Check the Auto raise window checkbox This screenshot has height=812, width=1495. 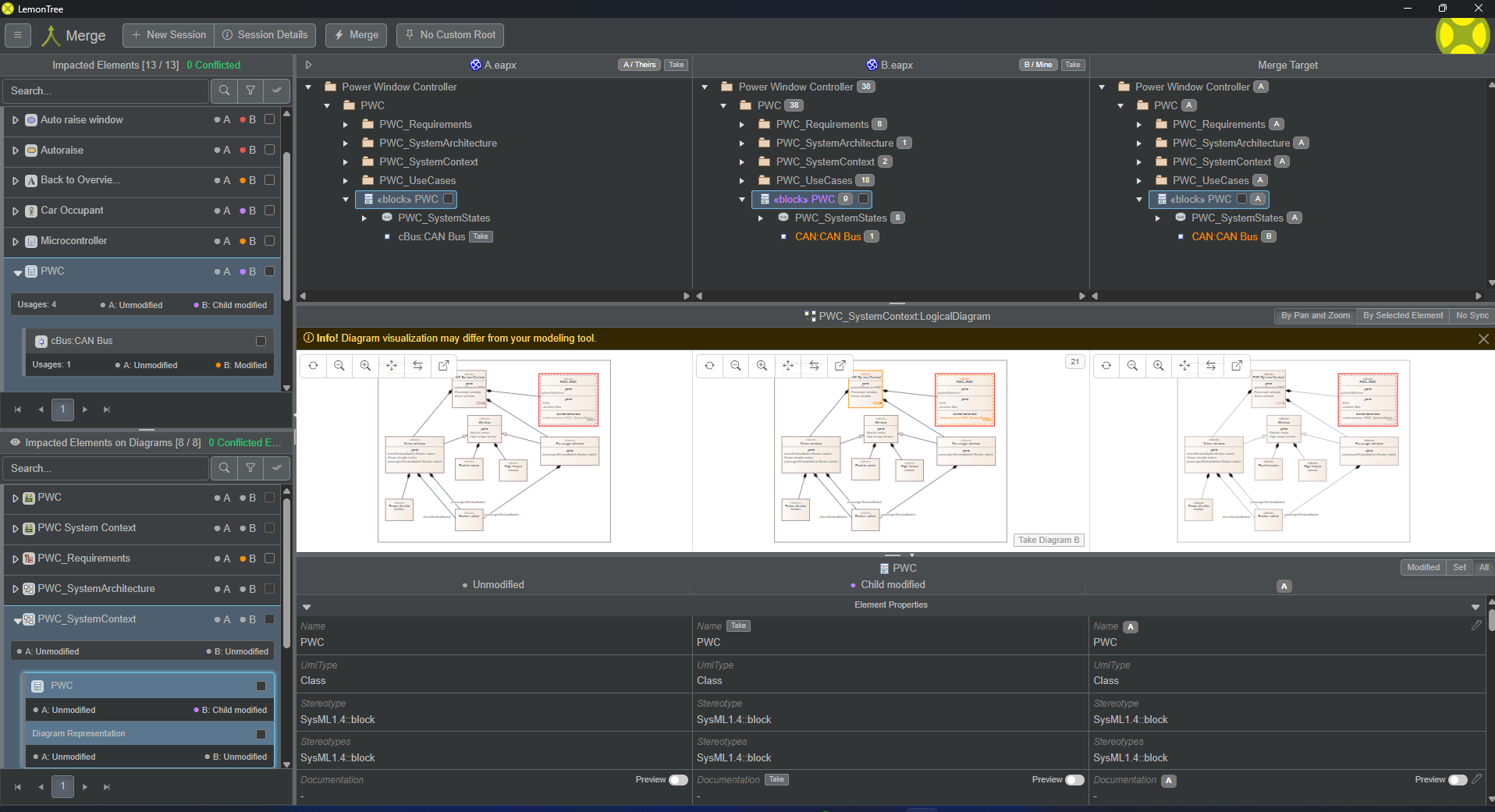coord(269,119)
